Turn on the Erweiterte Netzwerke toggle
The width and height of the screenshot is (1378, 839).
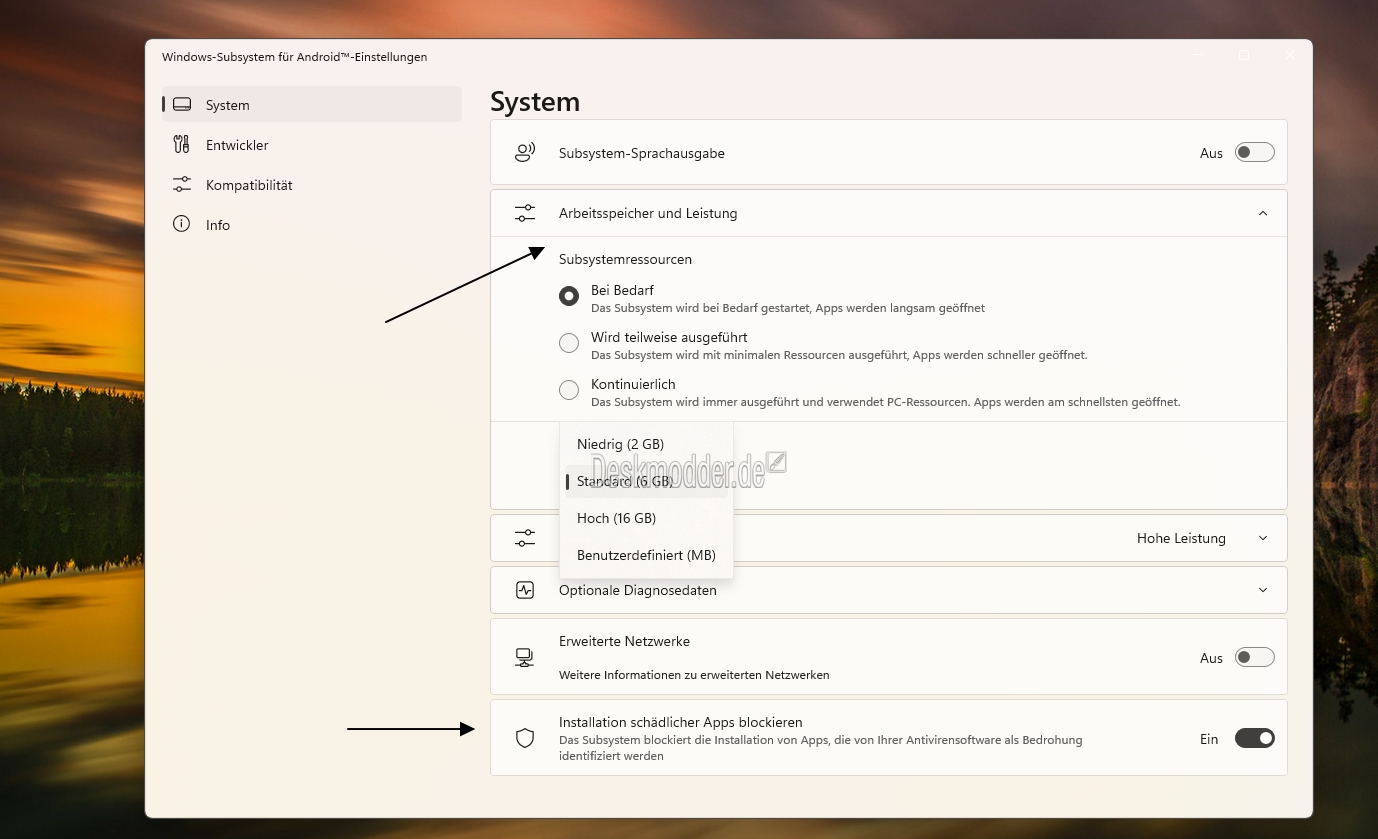[1254, 658]
